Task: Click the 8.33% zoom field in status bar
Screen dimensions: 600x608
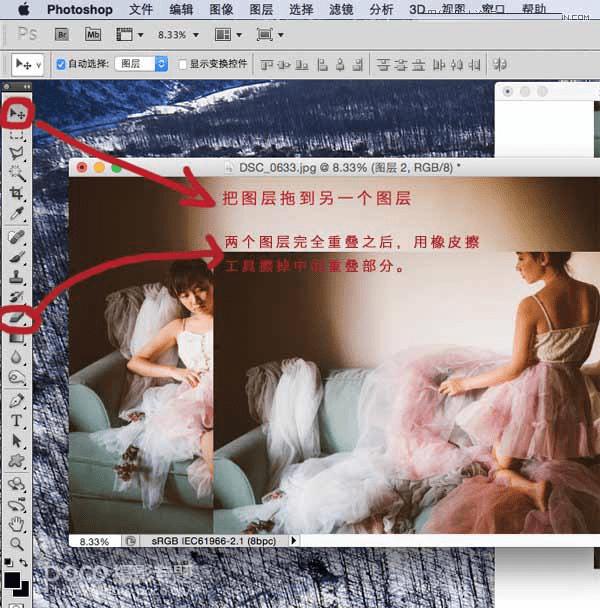Action: 94,541
